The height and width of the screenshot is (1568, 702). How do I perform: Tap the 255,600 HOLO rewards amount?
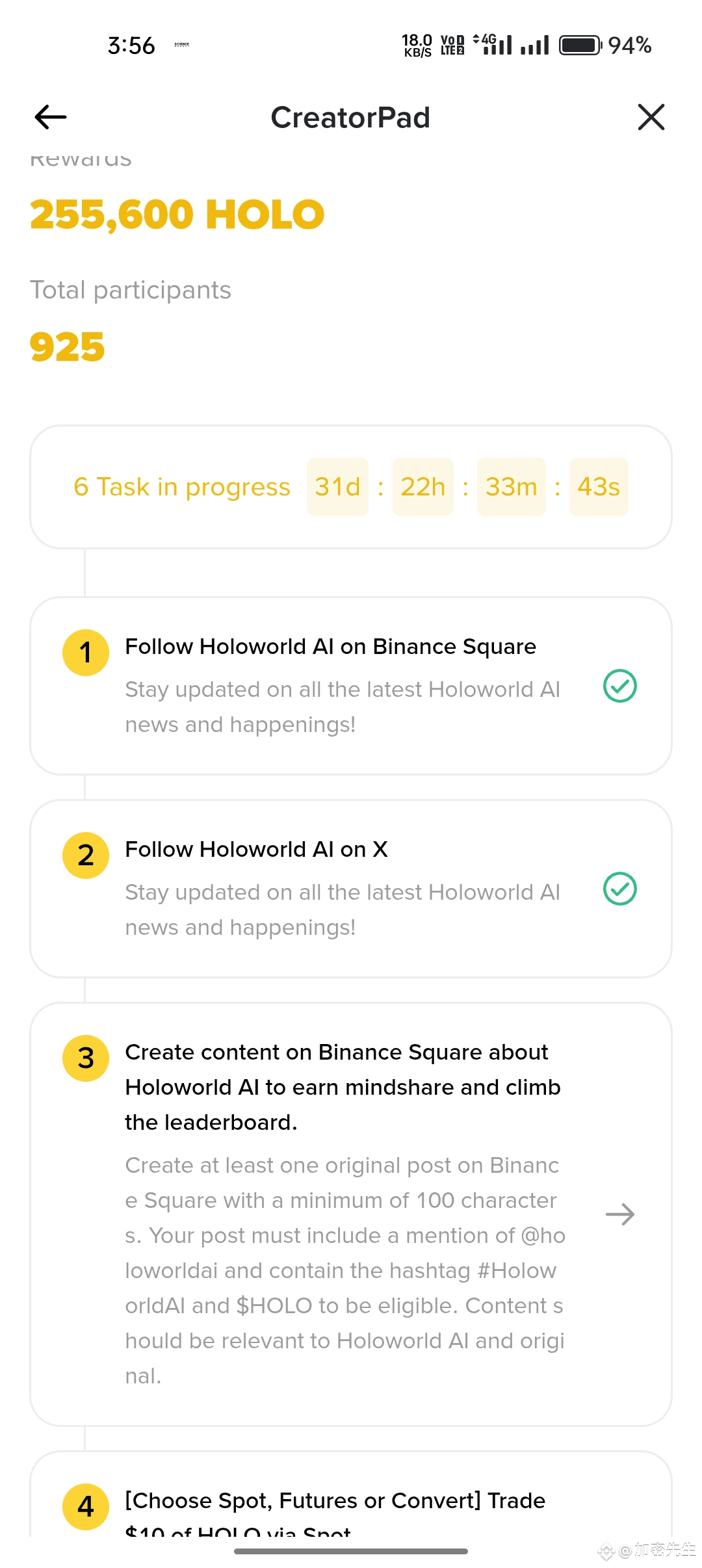click(177, 215)
